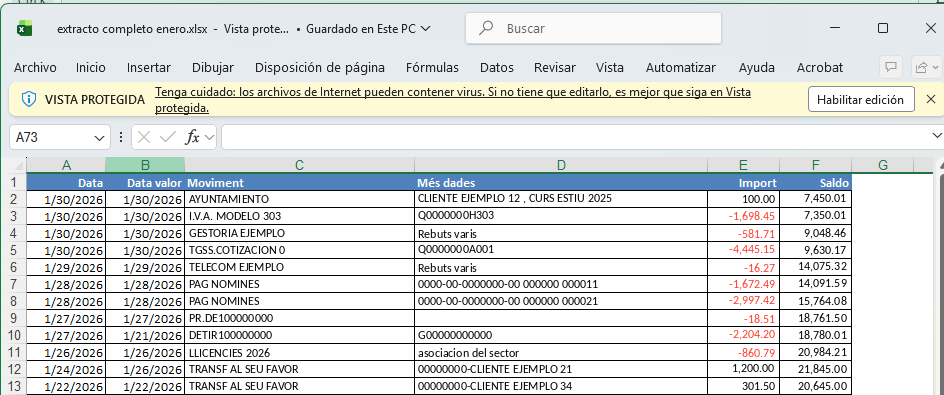Viewport: 944px width, 395px height.
Task: Open the Archivo menu
Action: [35, 67]
